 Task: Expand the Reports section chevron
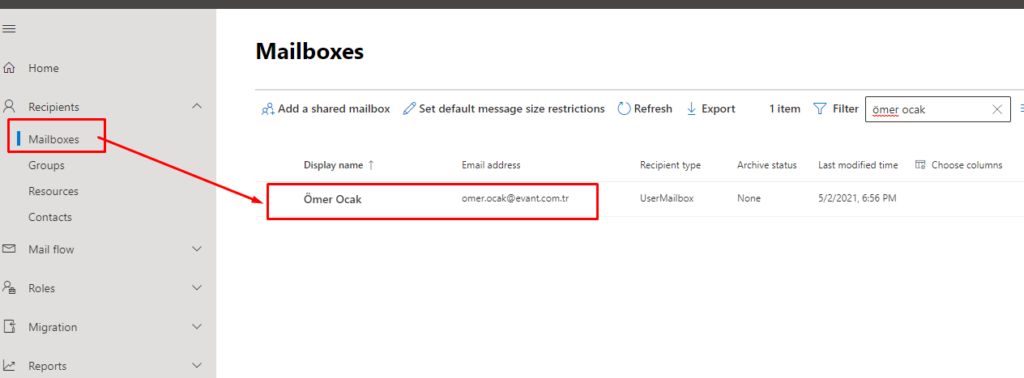click(x=197, y=366)
